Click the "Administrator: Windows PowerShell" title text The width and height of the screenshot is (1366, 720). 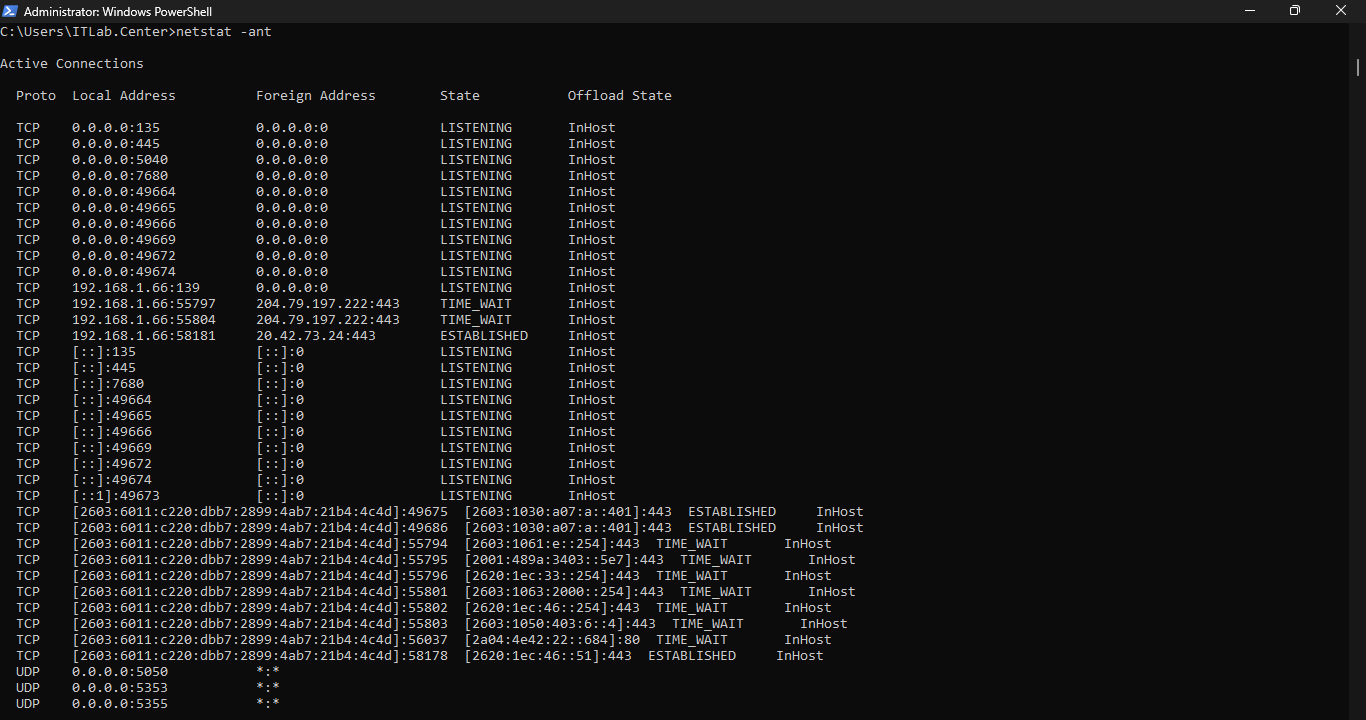tap(118, 12)
